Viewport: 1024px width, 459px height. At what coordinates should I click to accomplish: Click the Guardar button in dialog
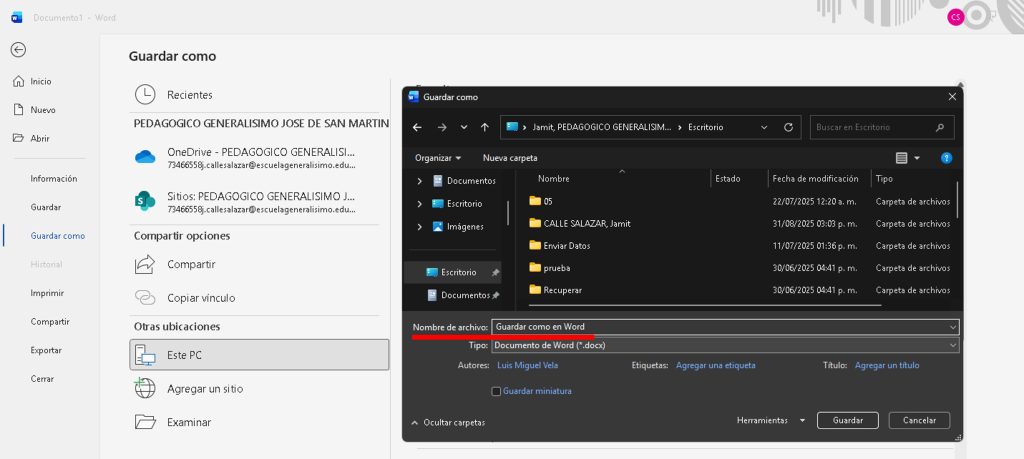coord(847,421)
